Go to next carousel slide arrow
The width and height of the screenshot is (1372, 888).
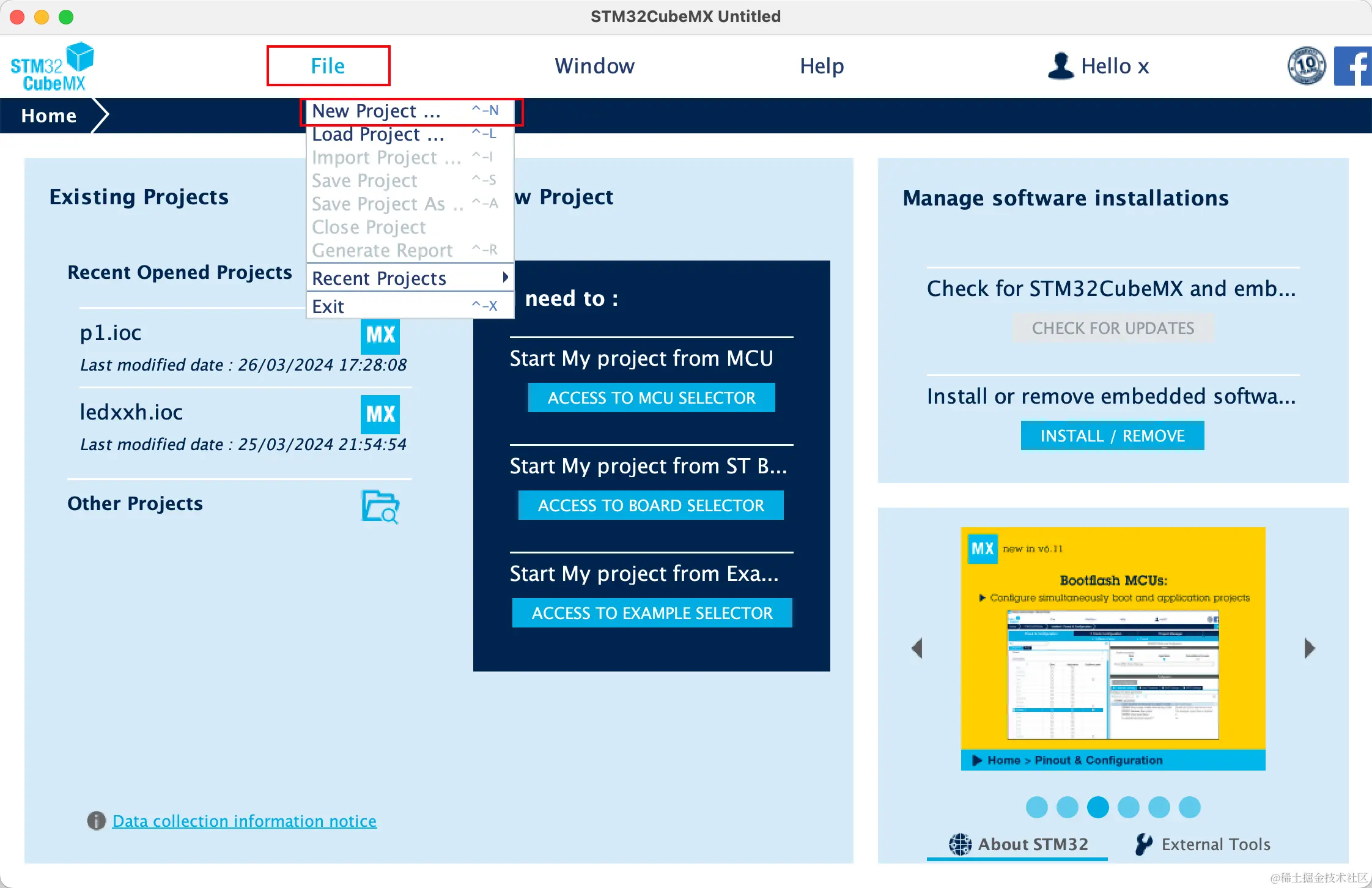pos(1310,648)
